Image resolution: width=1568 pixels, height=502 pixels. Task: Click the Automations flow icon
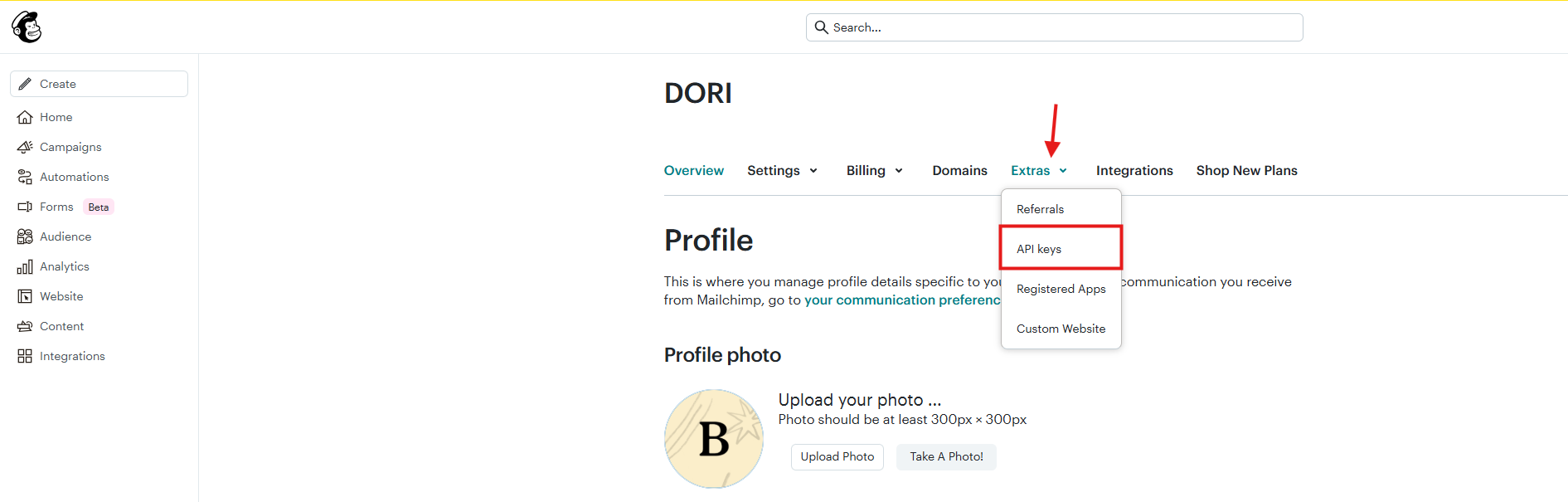[25, 177]
